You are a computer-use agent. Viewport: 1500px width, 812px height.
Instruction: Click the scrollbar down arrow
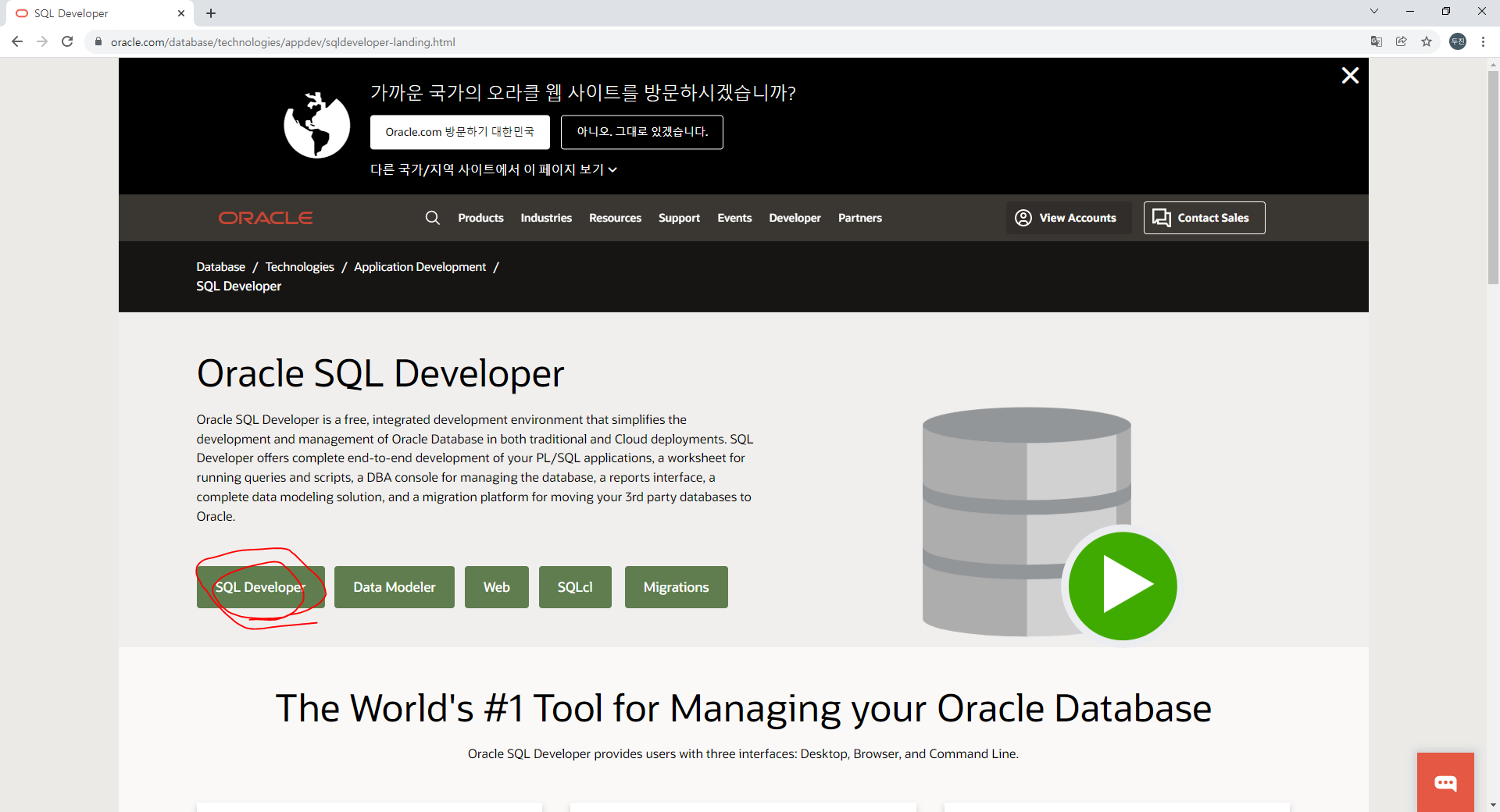[1493, 804]
